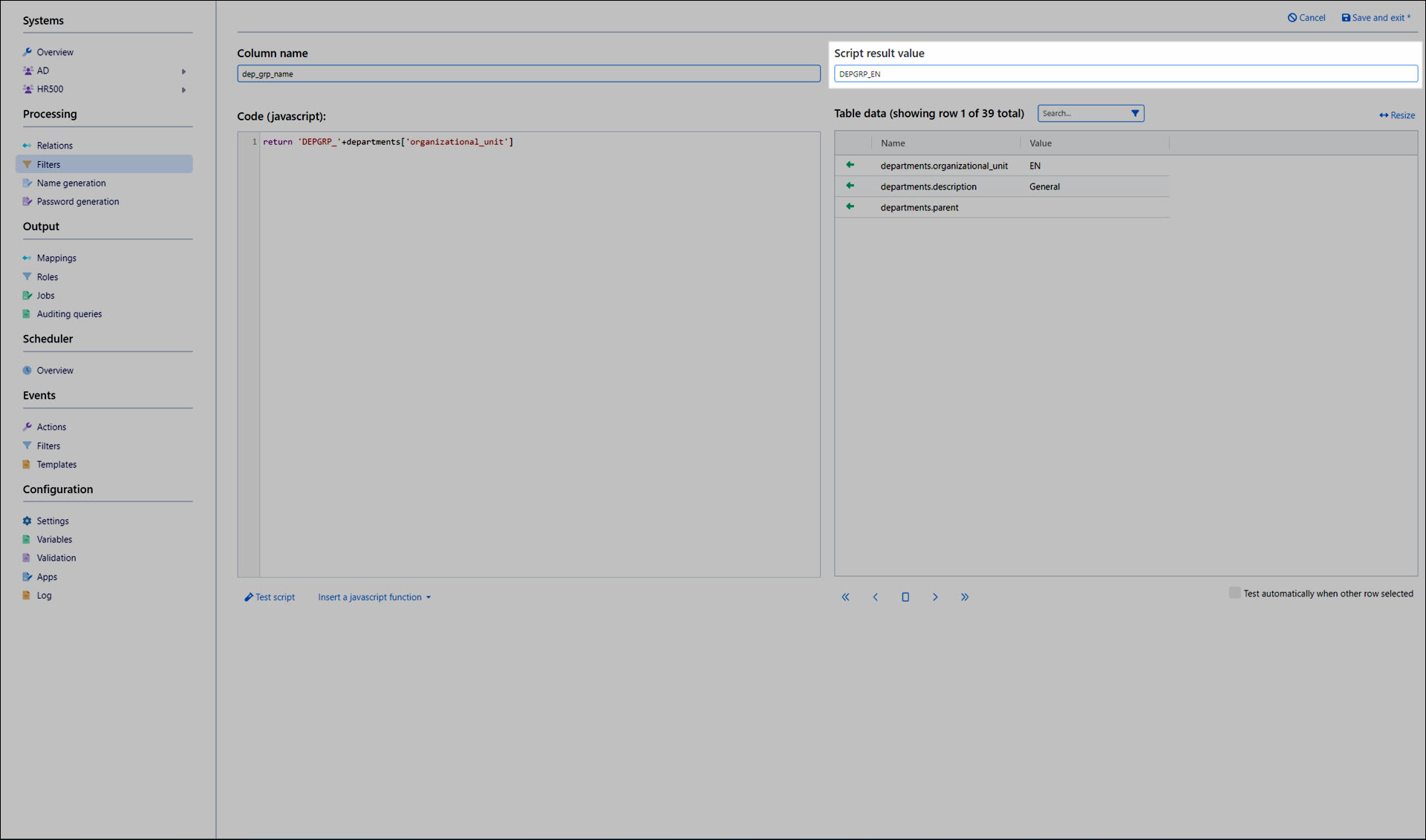Open Name generation in Processing menu
Viewport: 1426px width, 840px height.
[x=71, y=183]
